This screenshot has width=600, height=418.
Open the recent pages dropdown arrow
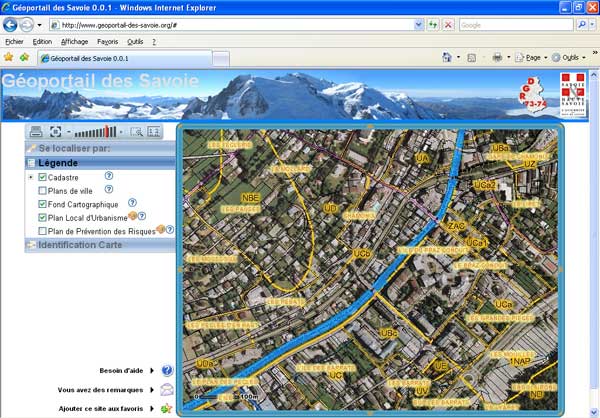(39, 25)
